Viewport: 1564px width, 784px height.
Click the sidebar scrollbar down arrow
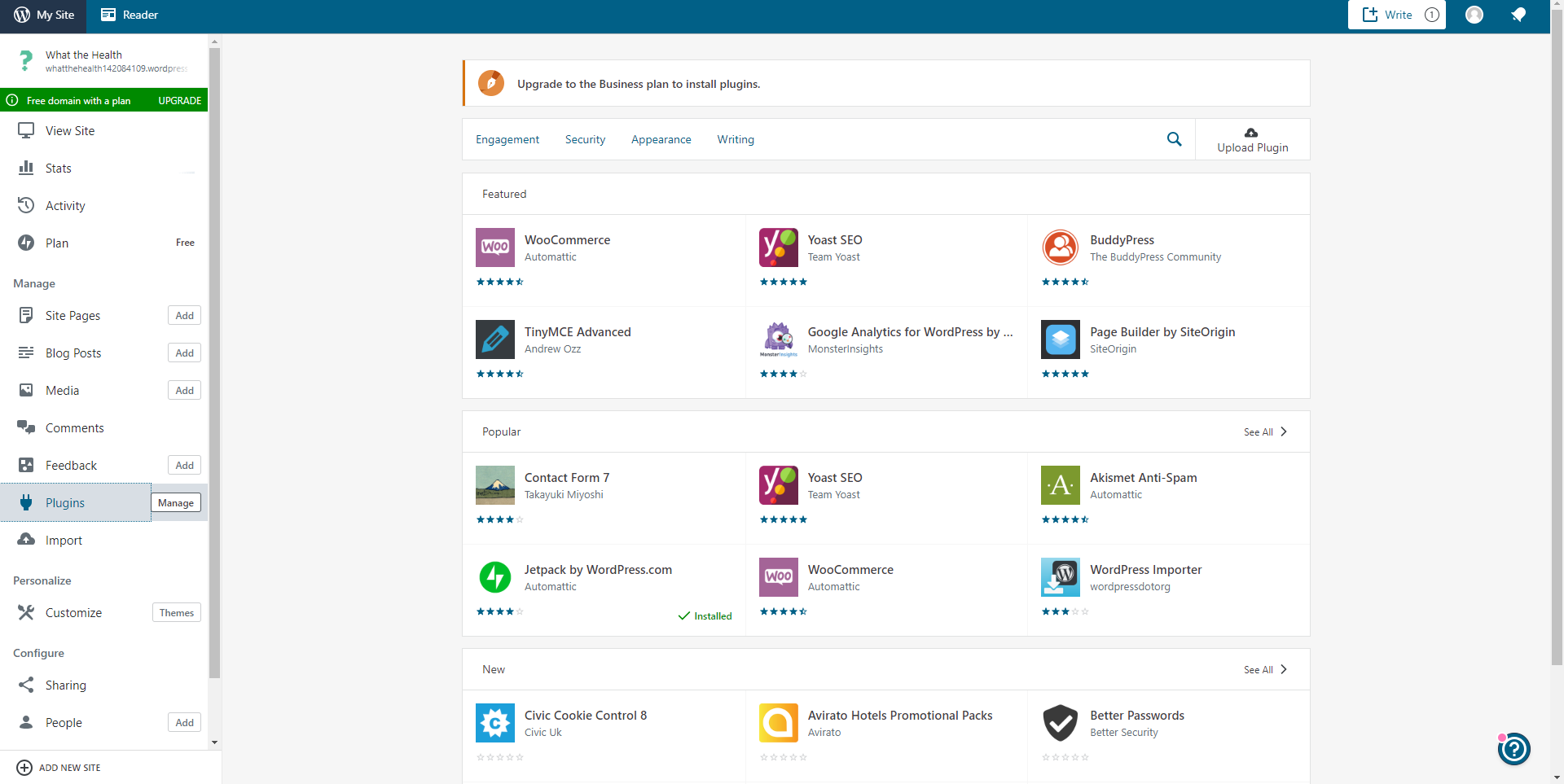[x=214, y=742]
